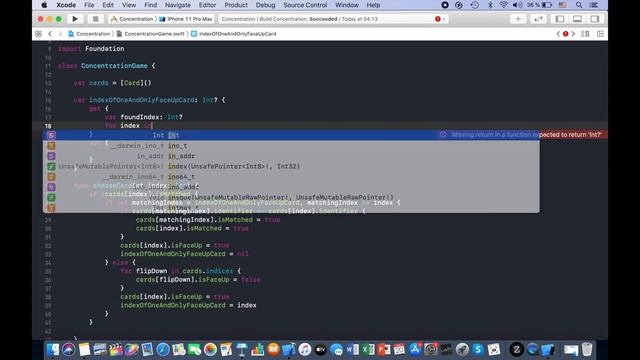This screenshot has width=640, height=360.
Task: Choose the ino_t completion suggestion
Action: [291, 146]
